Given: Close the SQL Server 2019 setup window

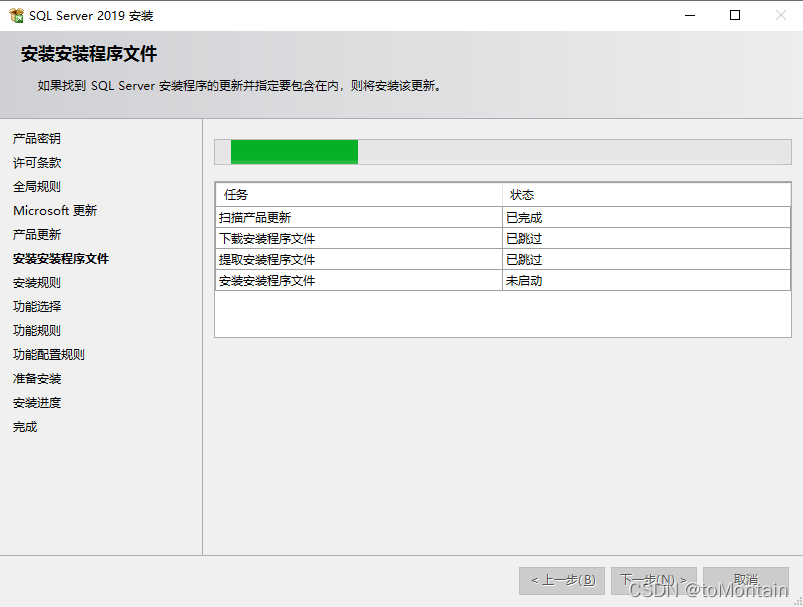Looking at the screenshot, I should [x=780, y=15].
